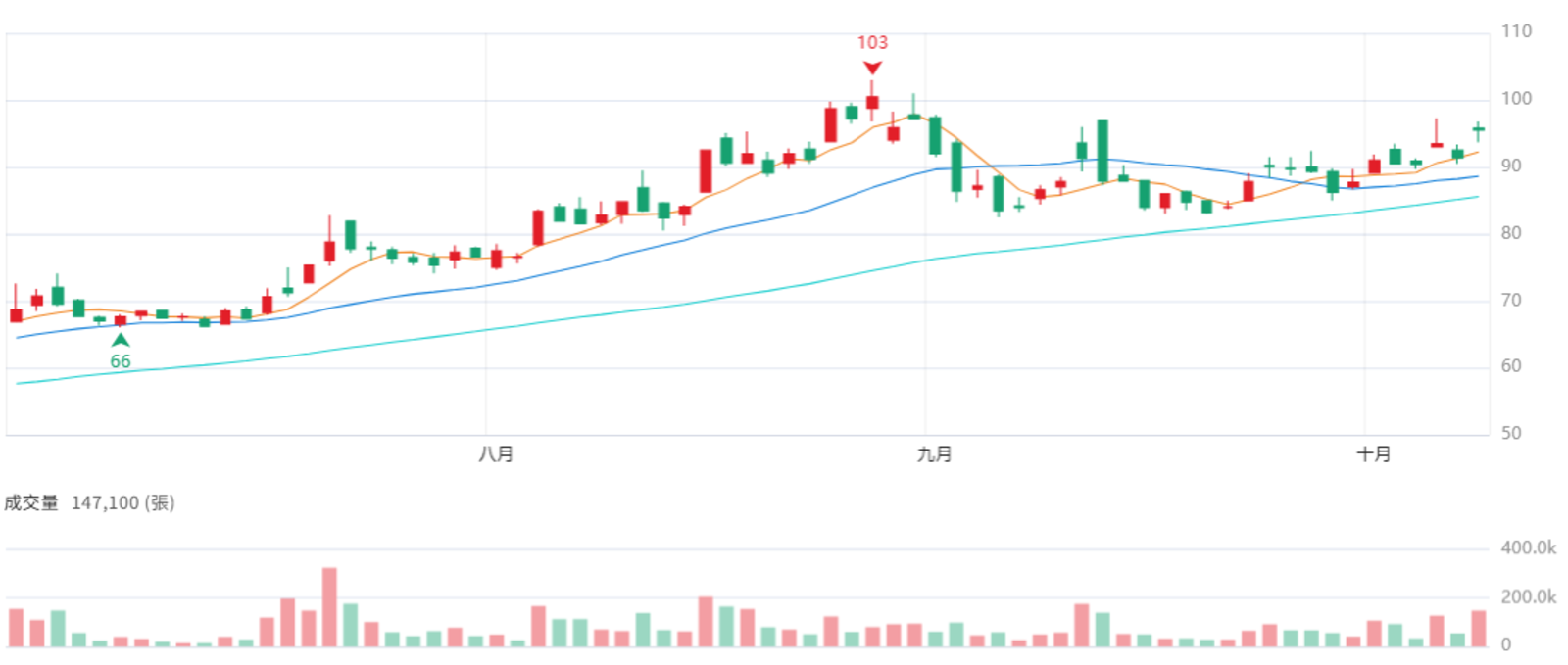
Task: Click the green 66 low price marker
Action: click(x=121, y=361)
